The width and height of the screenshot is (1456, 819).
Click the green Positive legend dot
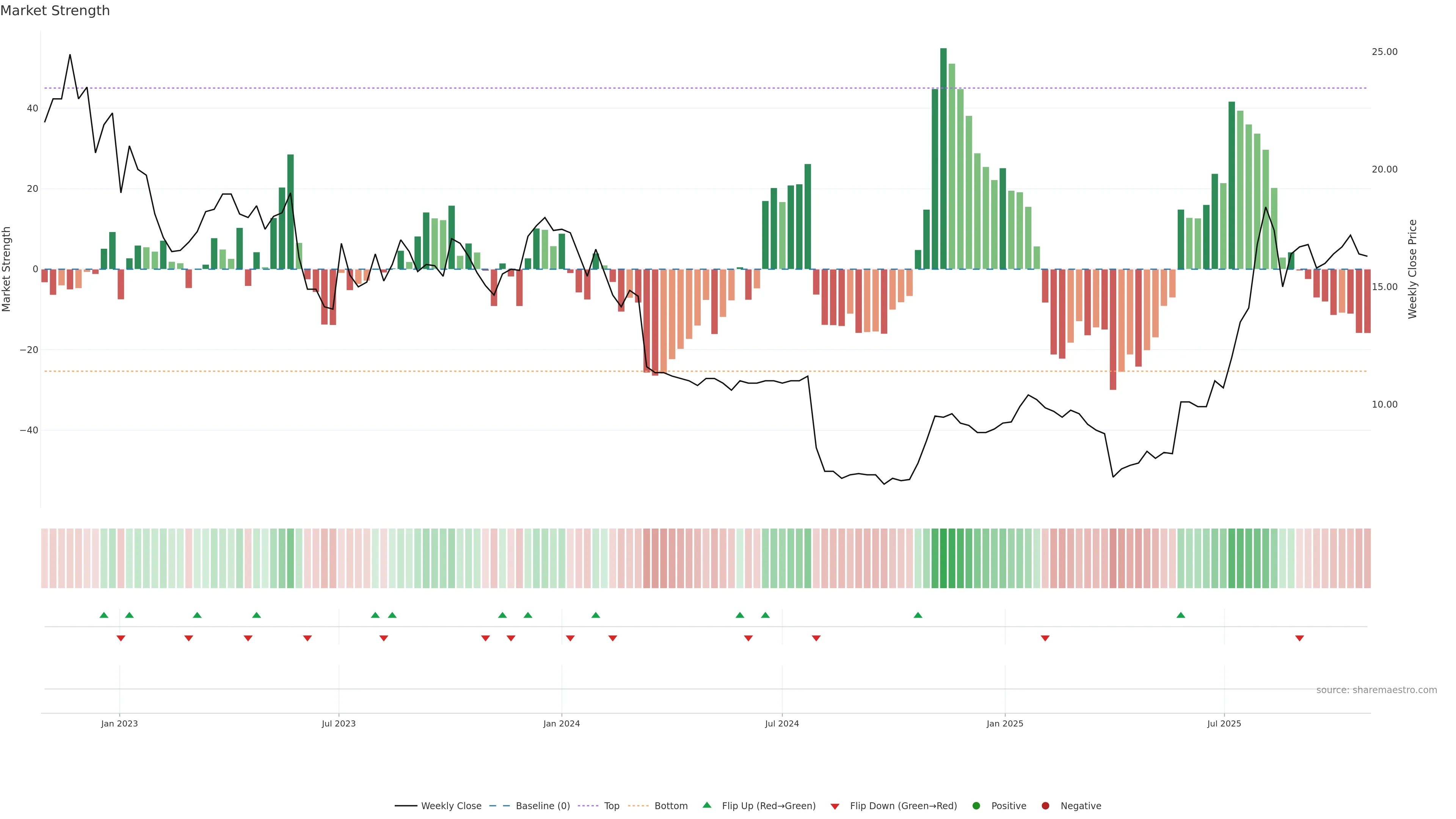coord(976,805)
